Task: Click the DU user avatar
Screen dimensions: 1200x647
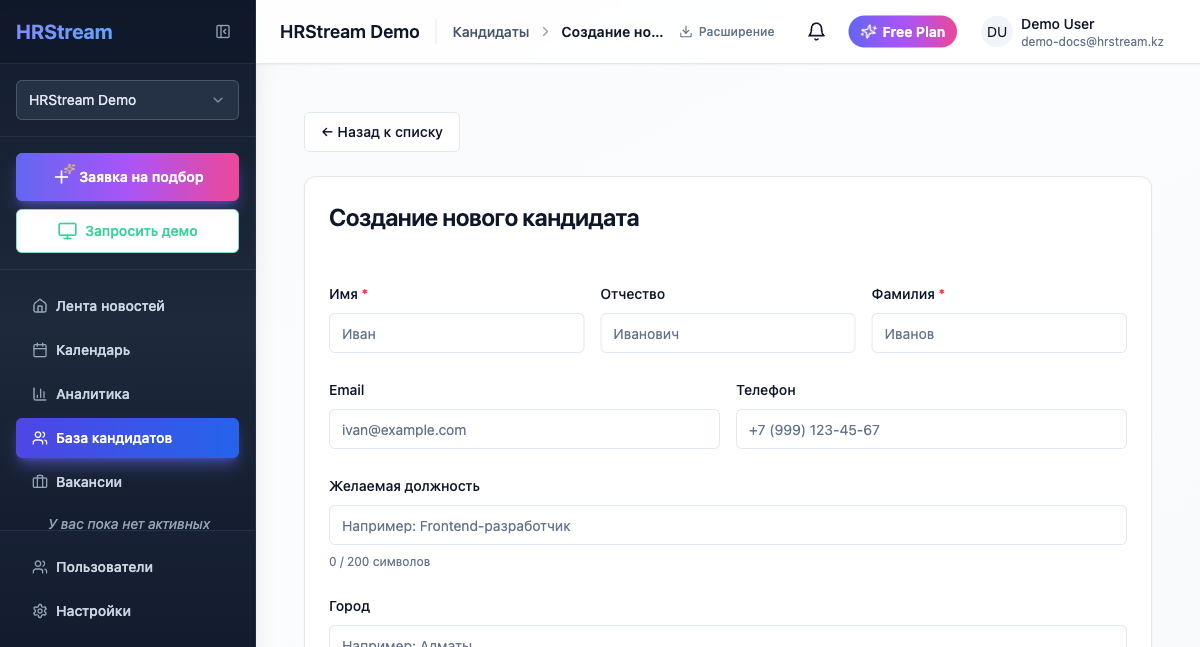Action: tap(996, 31)
